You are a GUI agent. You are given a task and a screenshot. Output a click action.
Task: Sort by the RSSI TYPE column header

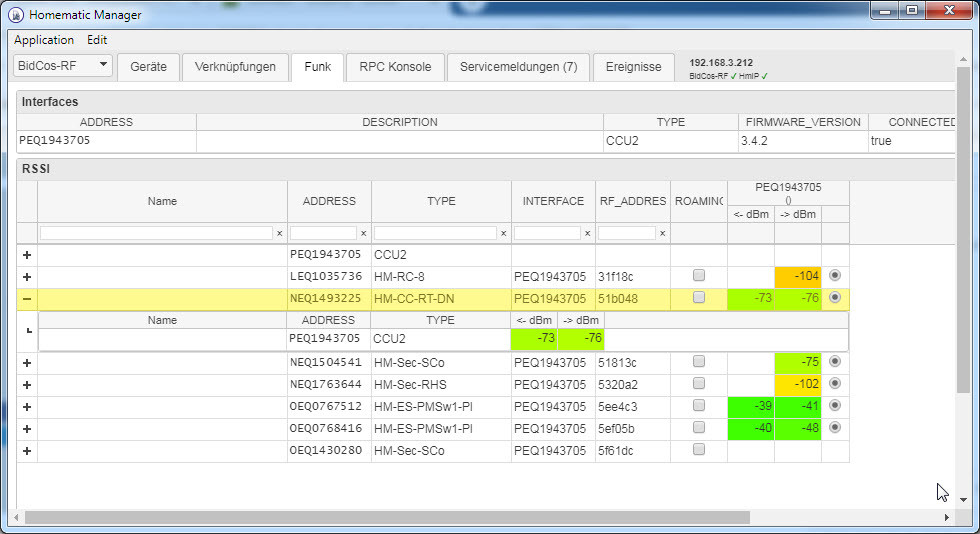point(441,201)
